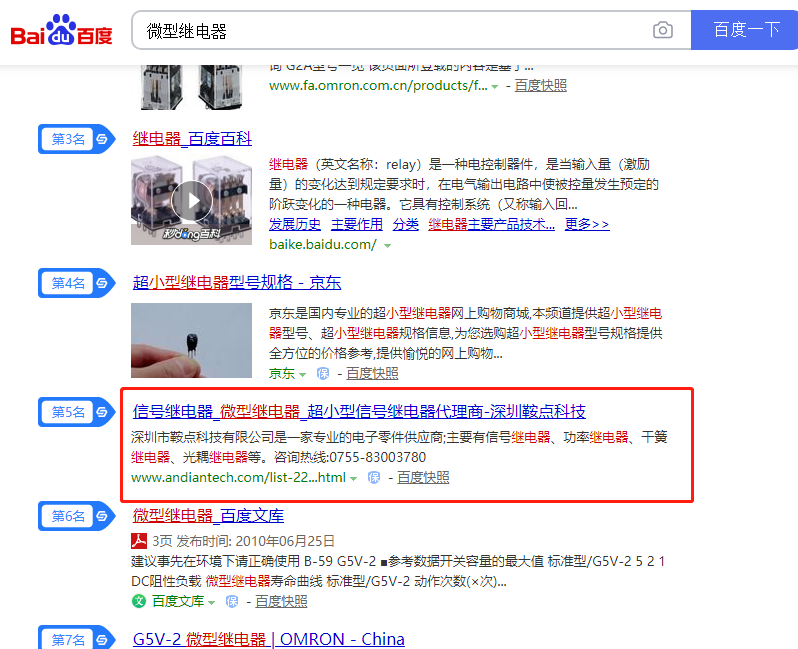
Task: Open 发展历史 sublink
Action: [295, 224]
